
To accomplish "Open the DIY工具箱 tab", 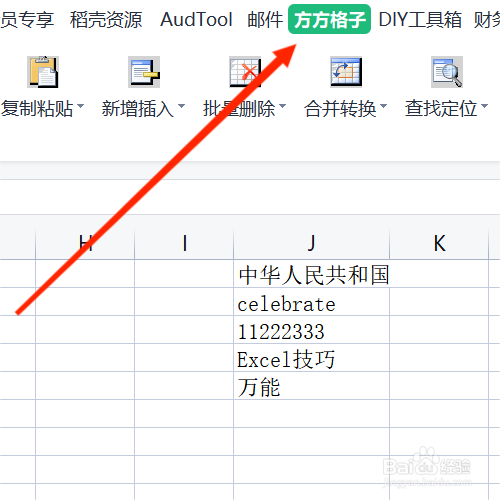I will pyautogui.click(x=420, y=19).
